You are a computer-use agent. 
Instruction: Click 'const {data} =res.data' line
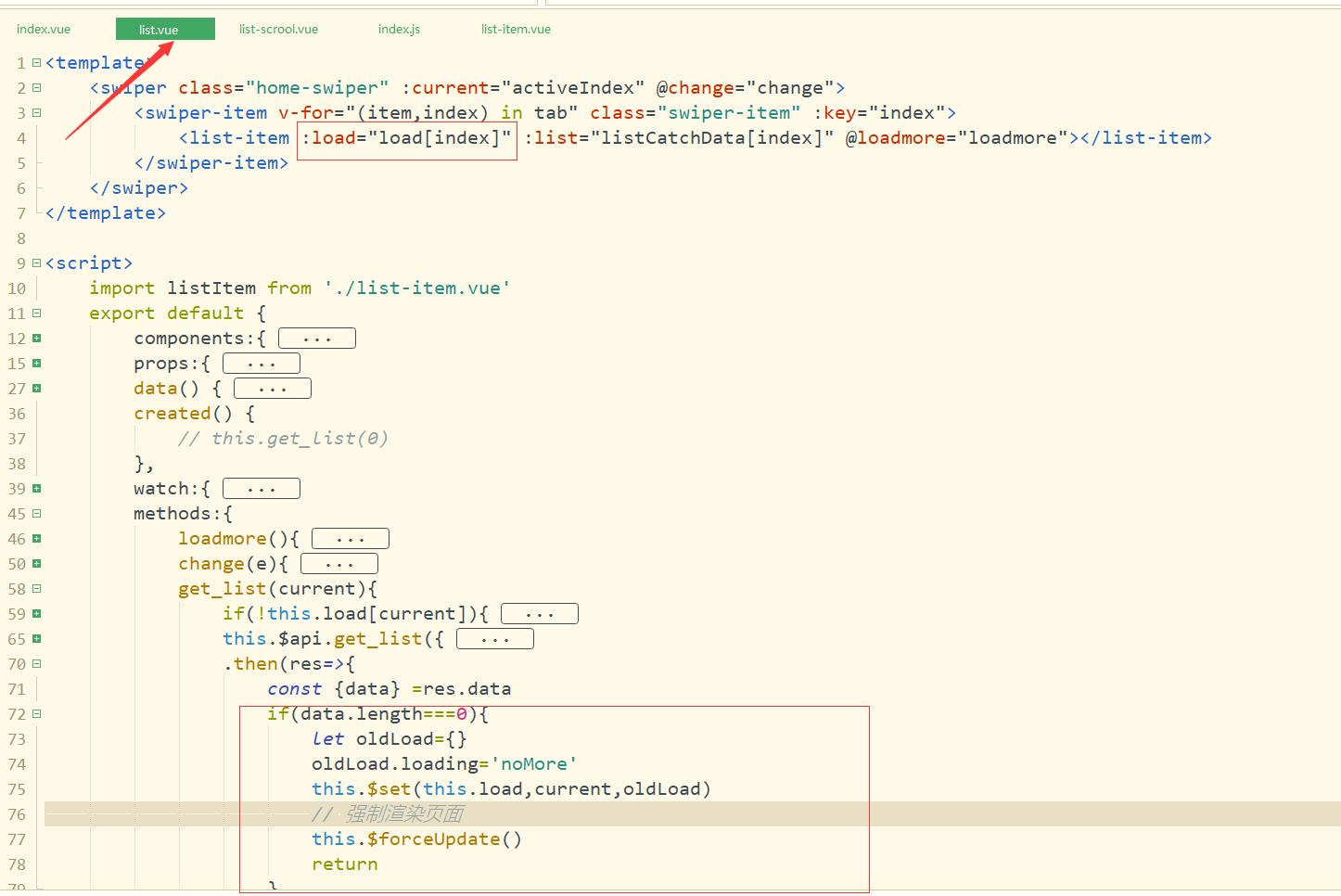click(x=390, y=689)
